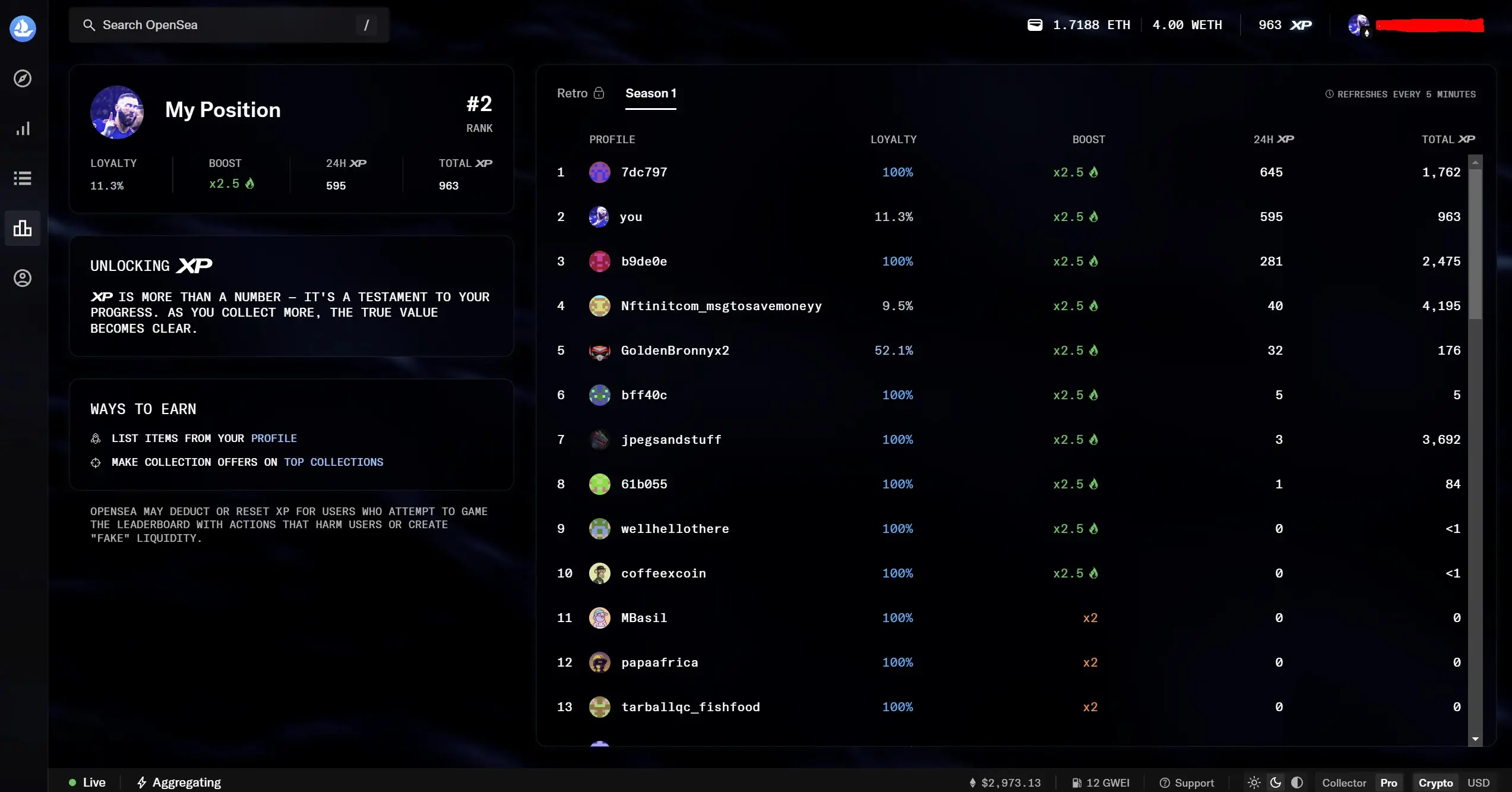
Task: Click the PROFILE link in ways to earn
Action: pyautogui.click(x=273, y=438)
